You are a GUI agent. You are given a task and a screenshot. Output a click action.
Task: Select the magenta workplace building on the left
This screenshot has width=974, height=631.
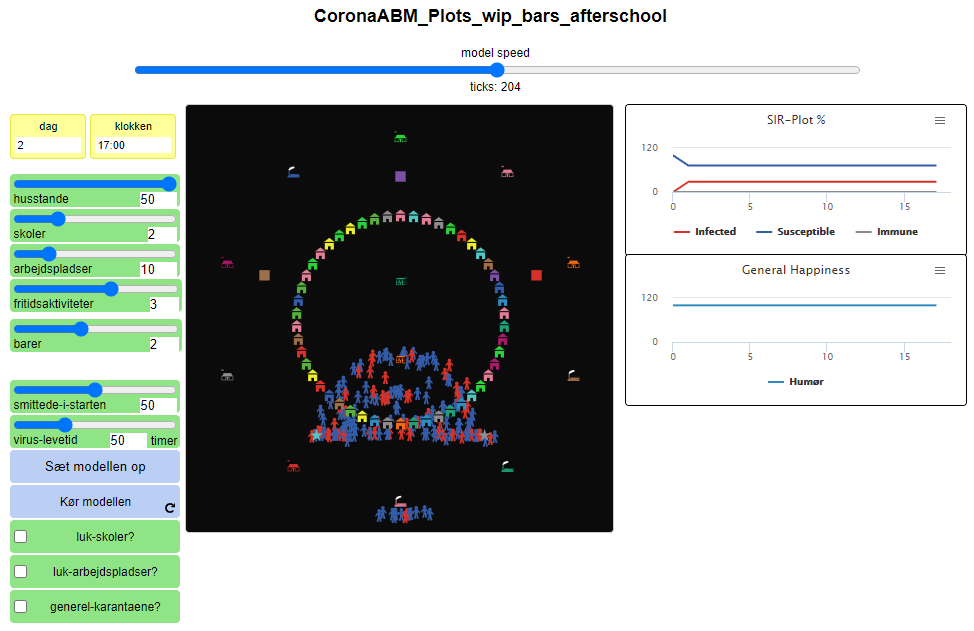[227, 263]
